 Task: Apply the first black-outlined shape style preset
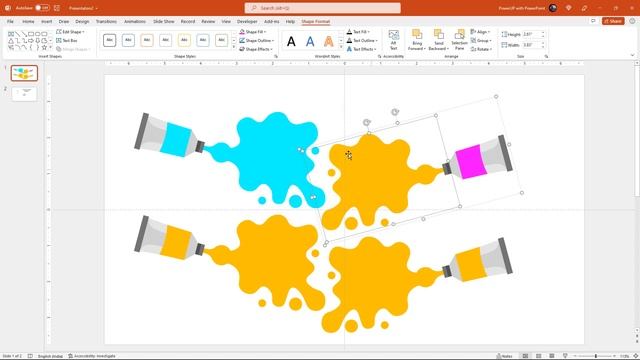pyautogui.click(x=109, y=40)
